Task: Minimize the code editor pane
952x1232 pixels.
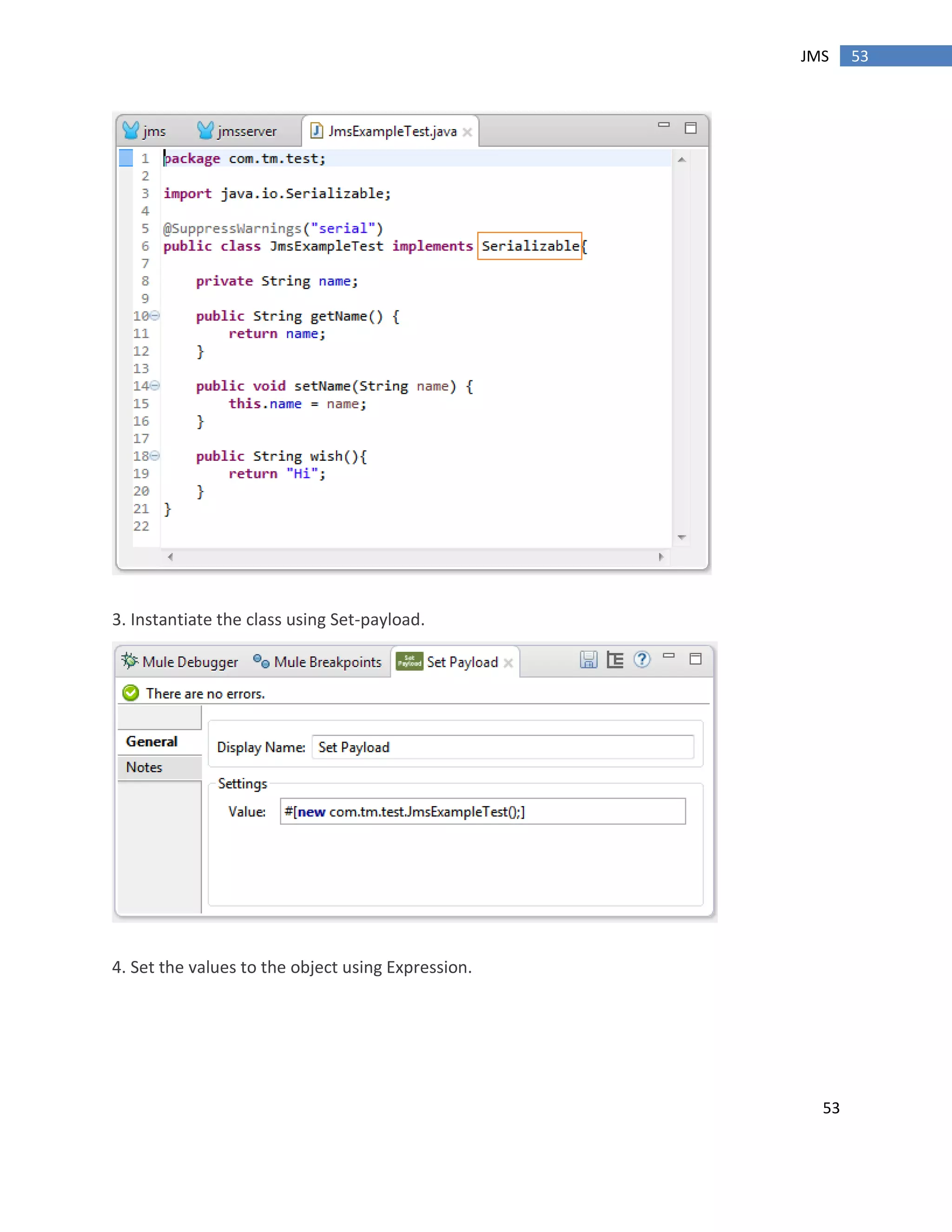Action: (x=663, y=125)
